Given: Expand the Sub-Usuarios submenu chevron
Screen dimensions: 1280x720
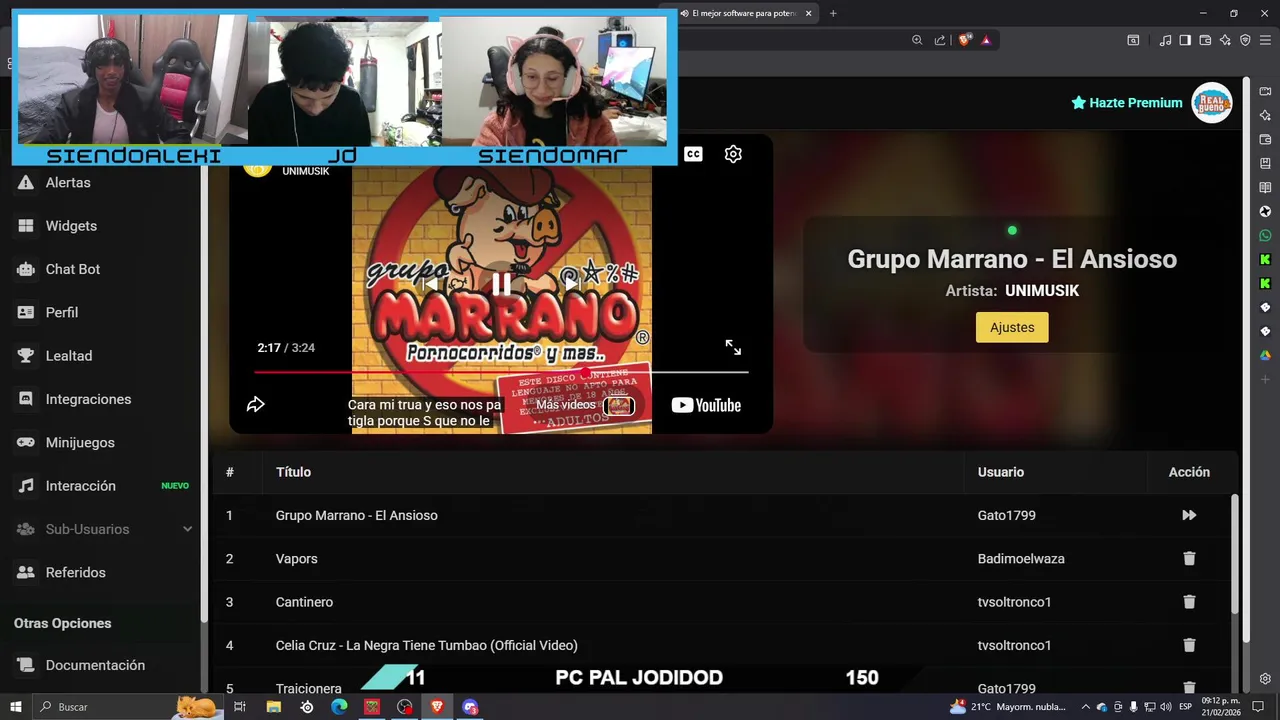Looking at the screenshot, I should coord(187,529).
